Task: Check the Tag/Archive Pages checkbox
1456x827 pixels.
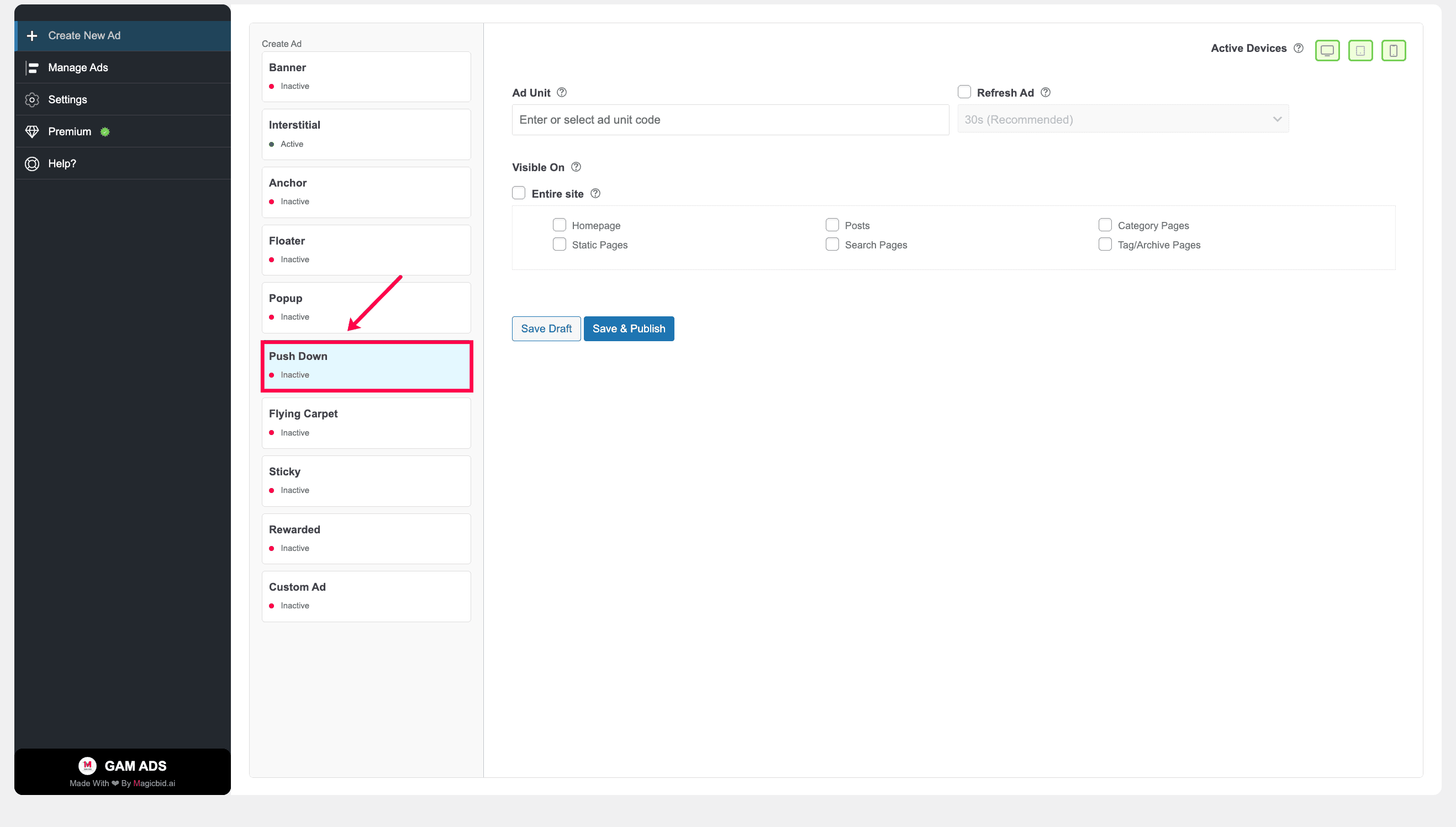Action: (x=1105, y=244)
